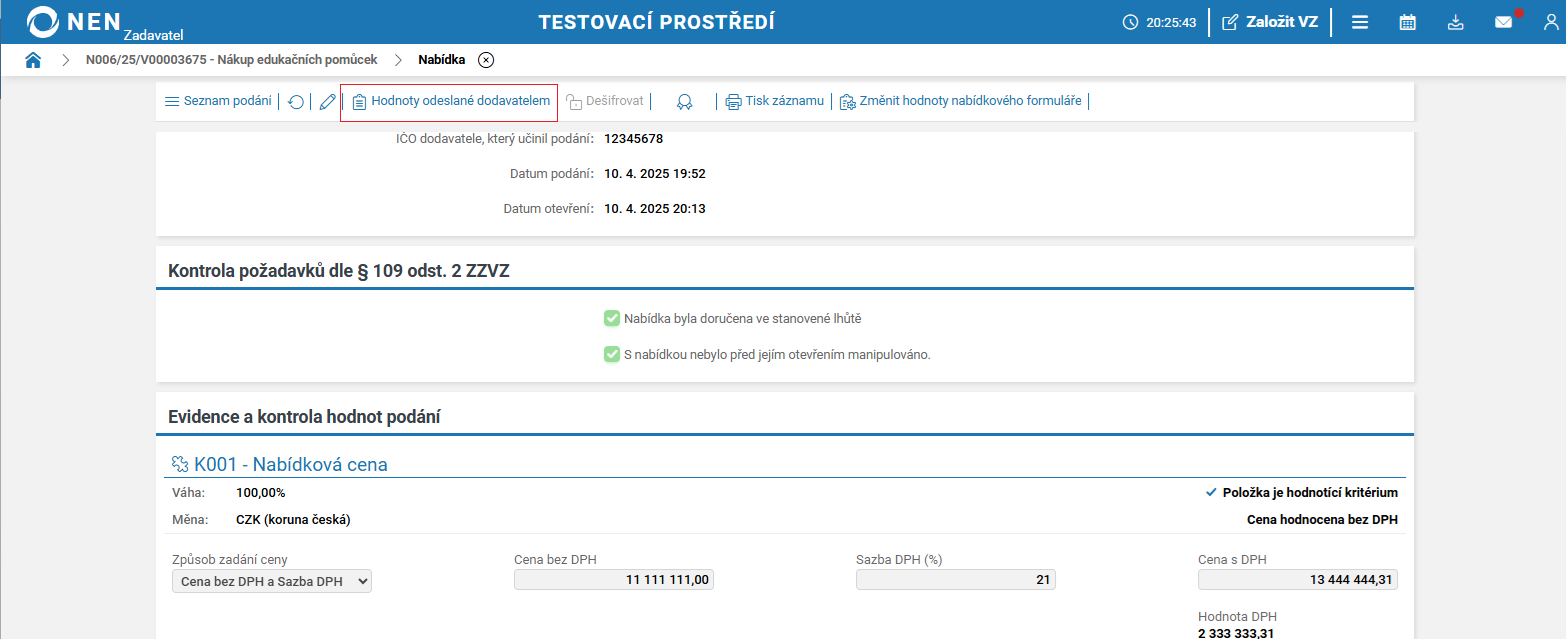Toggle the Položka je hodnotící kritérium checkmark
The width and height of the screenshot is (1566, 639).
(1210, 492)
